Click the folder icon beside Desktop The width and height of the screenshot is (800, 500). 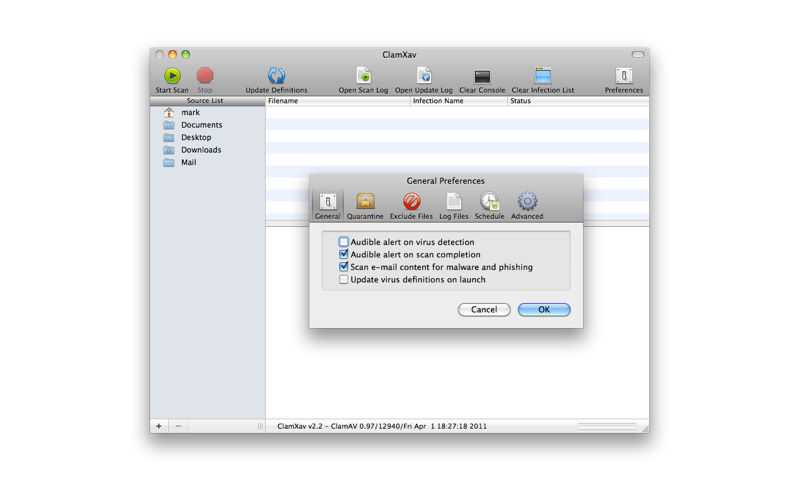pos(169,137)
